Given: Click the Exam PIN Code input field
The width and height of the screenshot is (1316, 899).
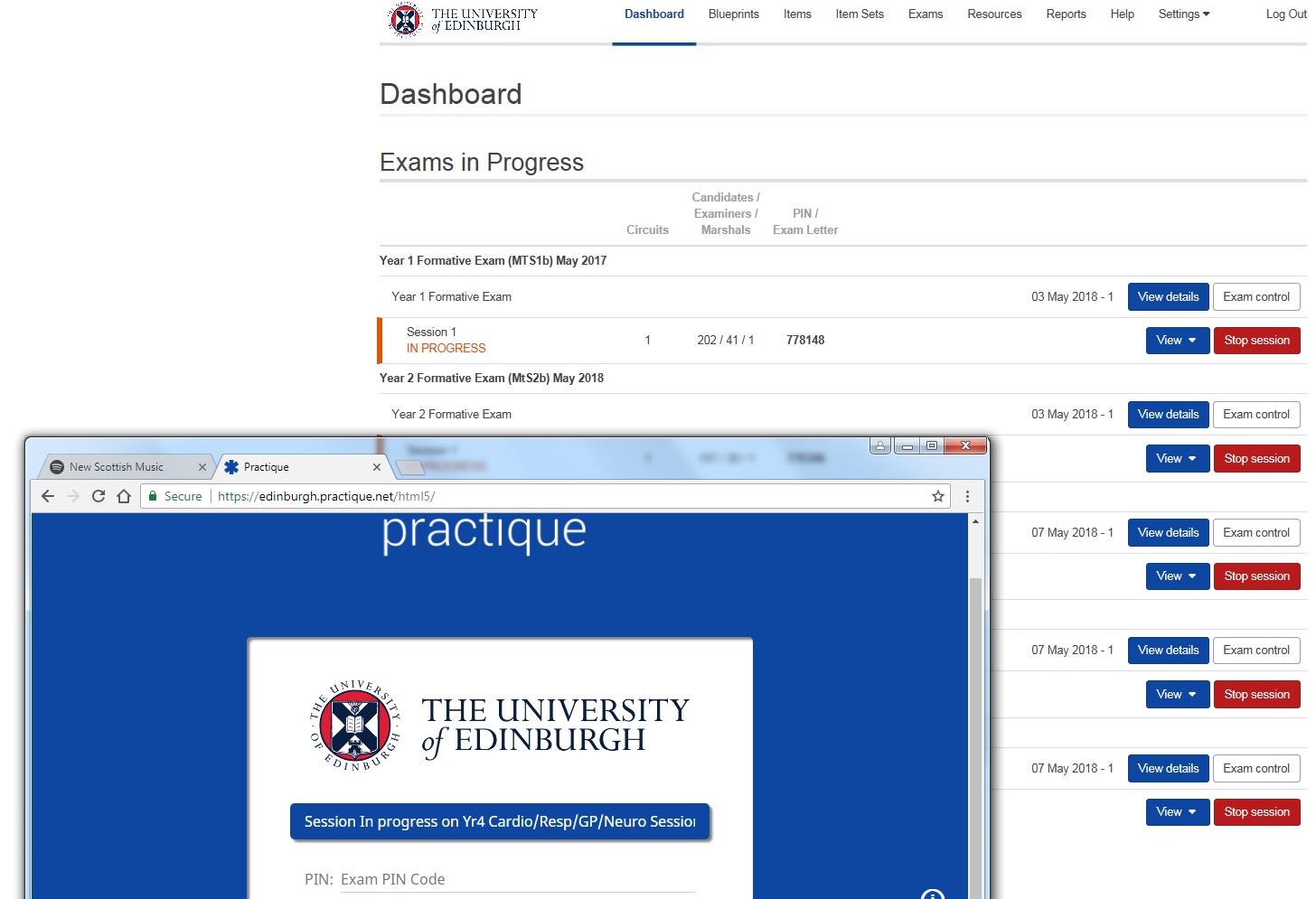Looking at the screenshot, I should coord(517,879).
